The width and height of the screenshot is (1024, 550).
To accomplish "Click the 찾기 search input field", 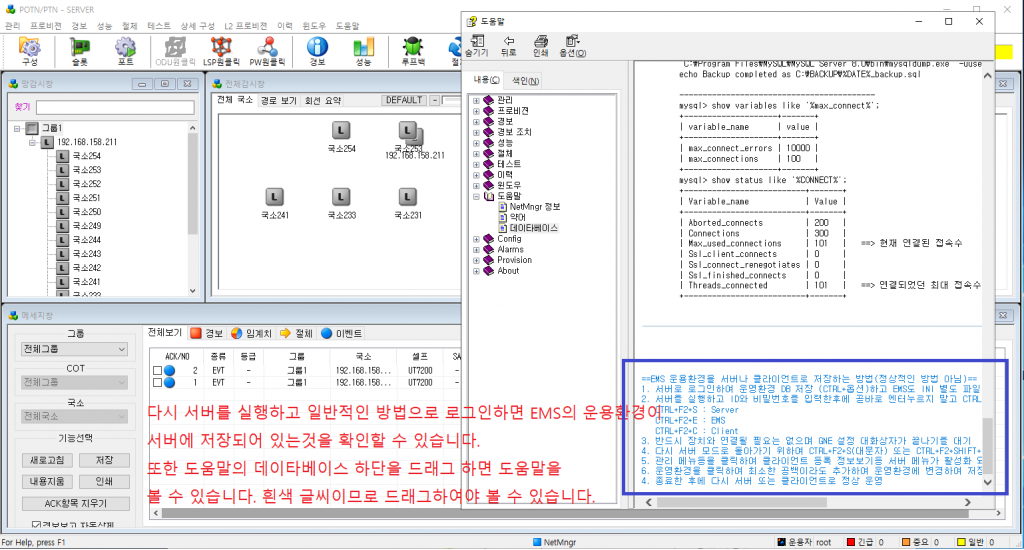I will pyautogui.click(x=115, y=107).
